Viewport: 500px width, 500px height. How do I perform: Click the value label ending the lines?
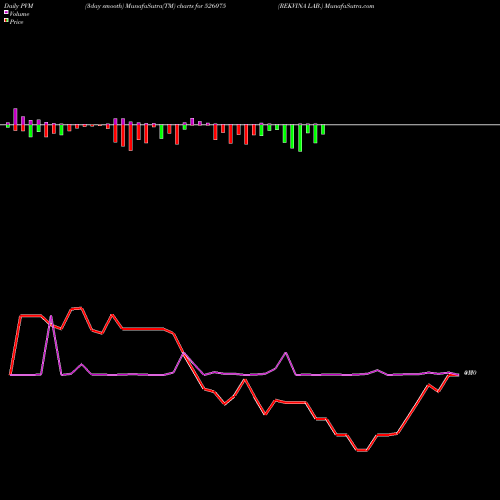(470, 373)
